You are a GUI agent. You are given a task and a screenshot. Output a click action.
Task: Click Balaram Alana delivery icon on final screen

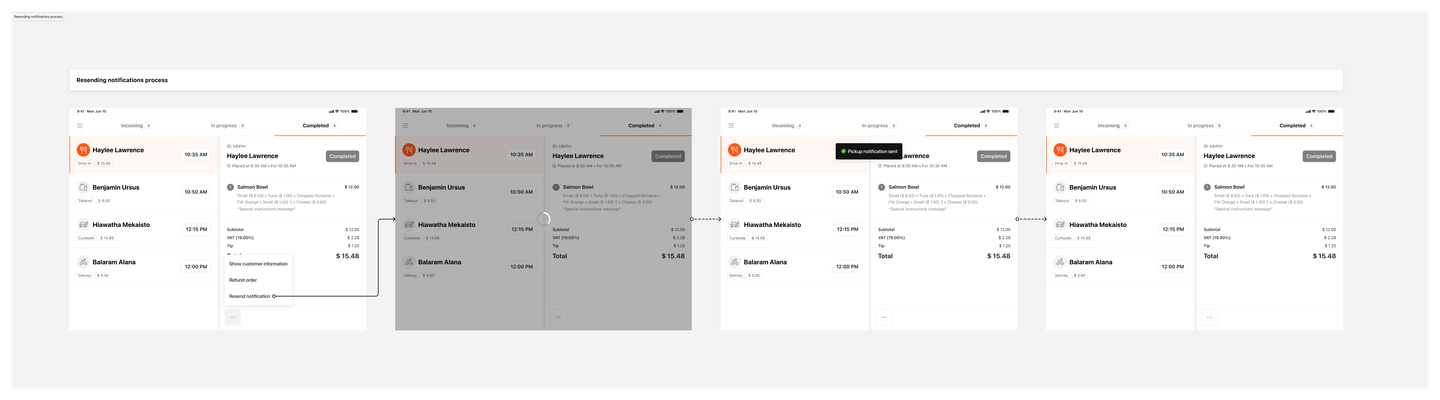coord(1060,262)
